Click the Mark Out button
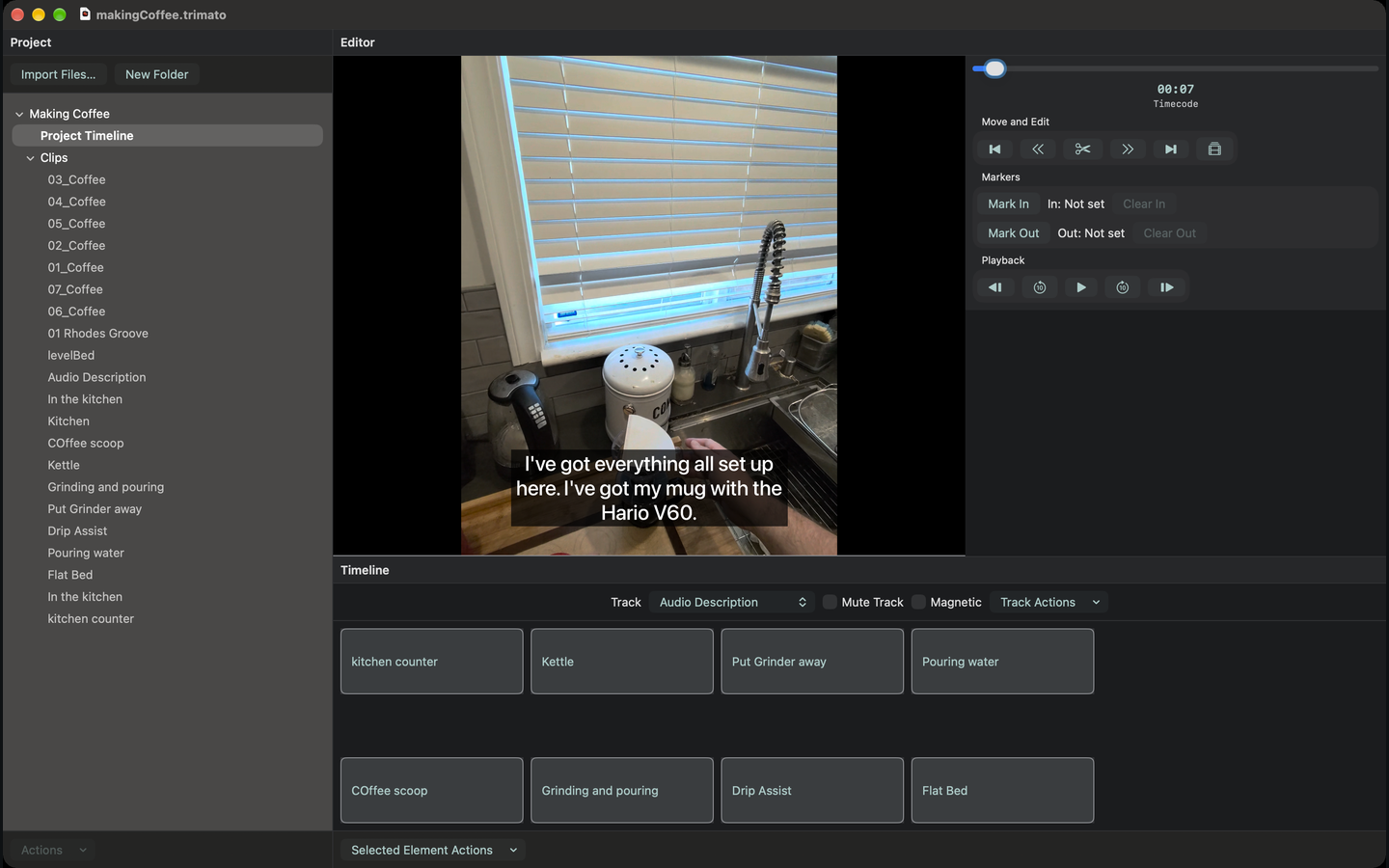This screenshot has width=1389, height=868. coord(1014,233)
